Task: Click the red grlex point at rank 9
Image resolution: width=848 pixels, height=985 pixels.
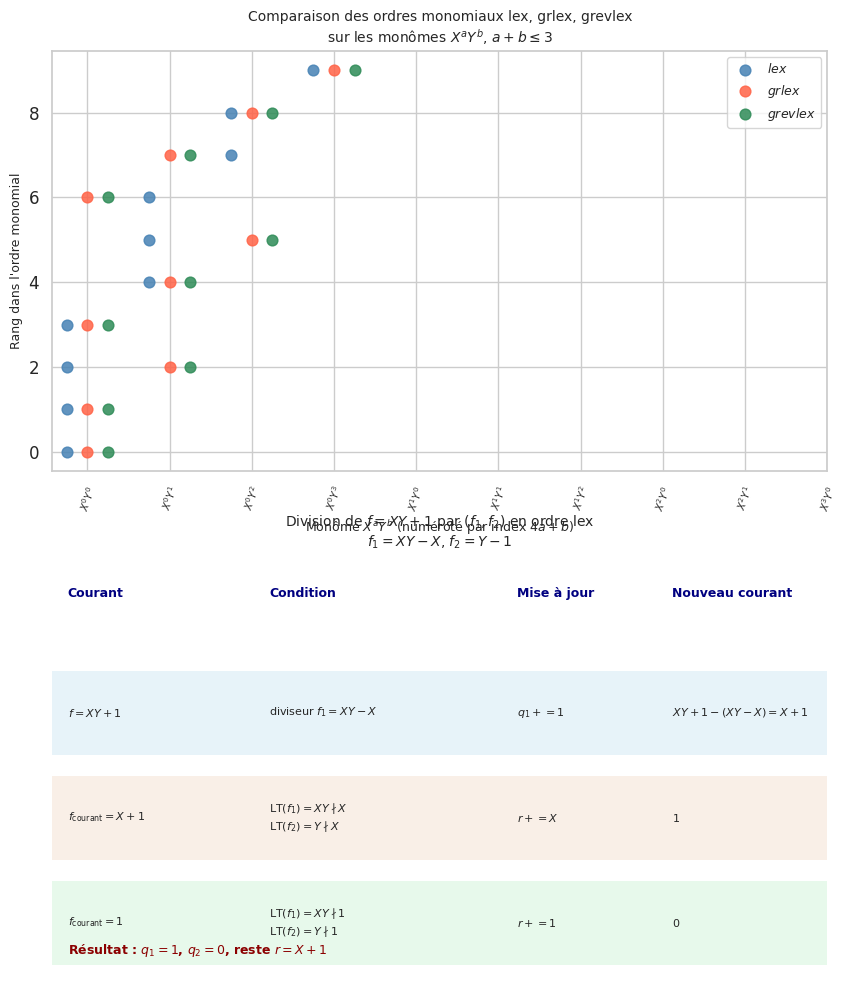Action: pos(334,70)
